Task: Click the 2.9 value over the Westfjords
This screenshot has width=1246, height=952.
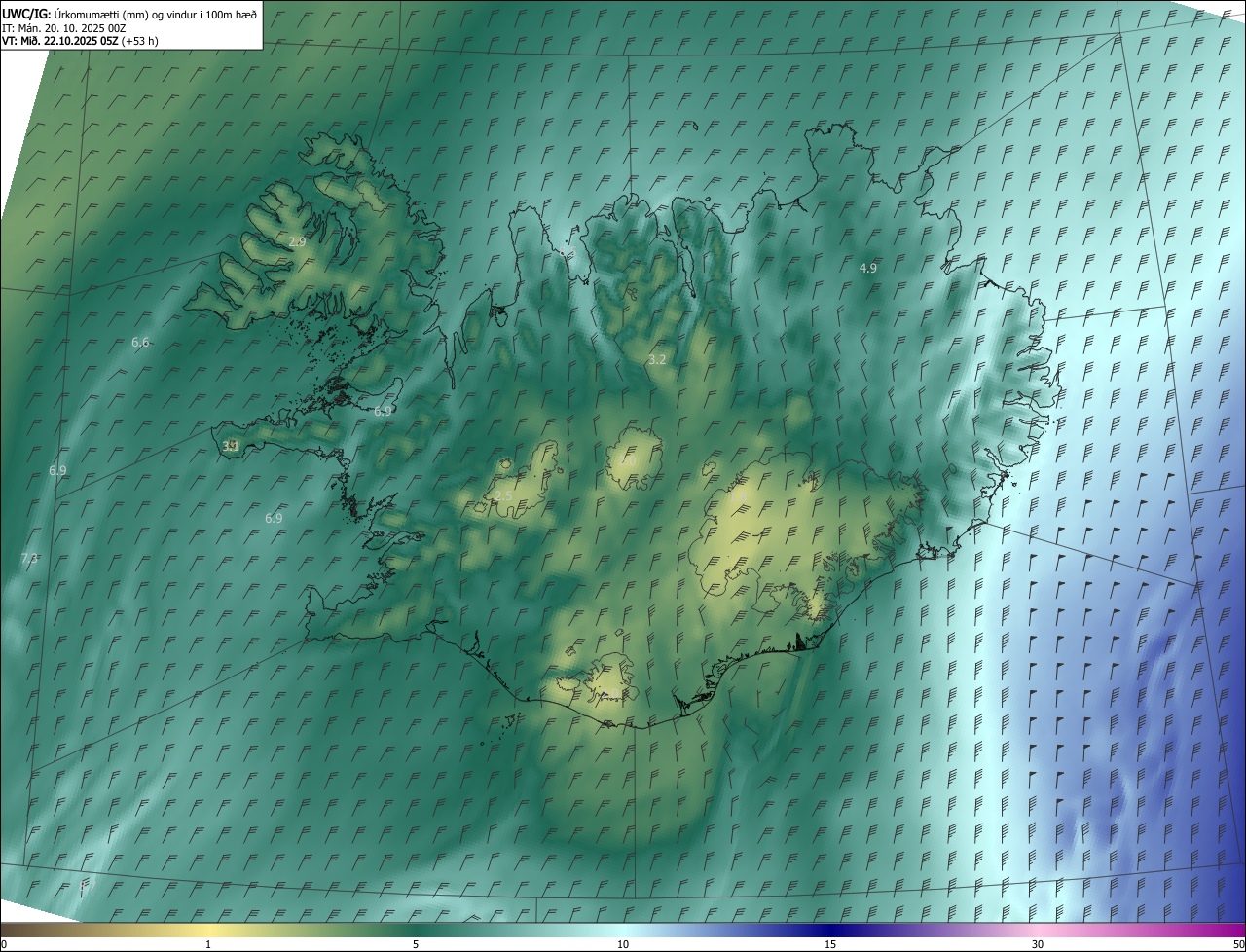Action: click(297, 241)
